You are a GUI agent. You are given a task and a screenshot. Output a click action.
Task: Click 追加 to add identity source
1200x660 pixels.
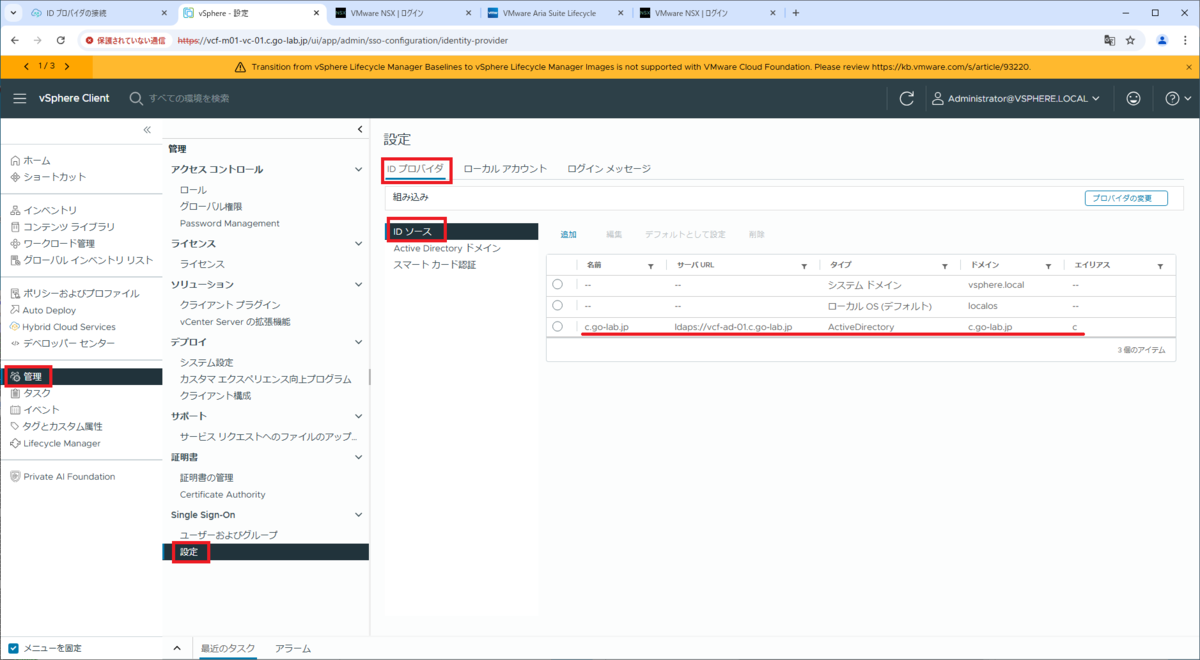568,234
